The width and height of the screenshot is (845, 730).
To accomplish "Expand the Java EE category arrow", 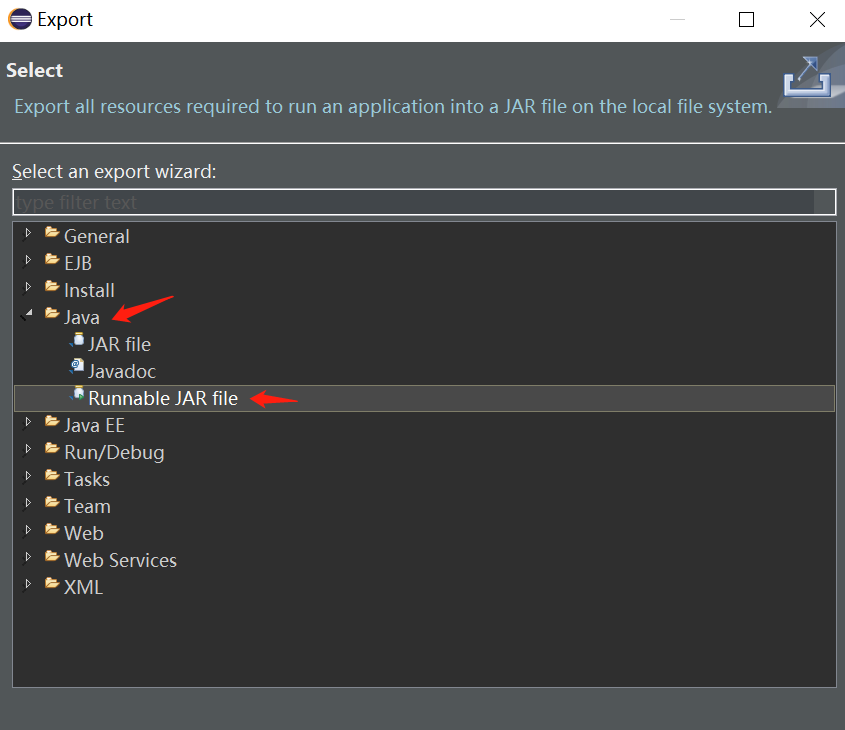I will [x=28, y=422].
